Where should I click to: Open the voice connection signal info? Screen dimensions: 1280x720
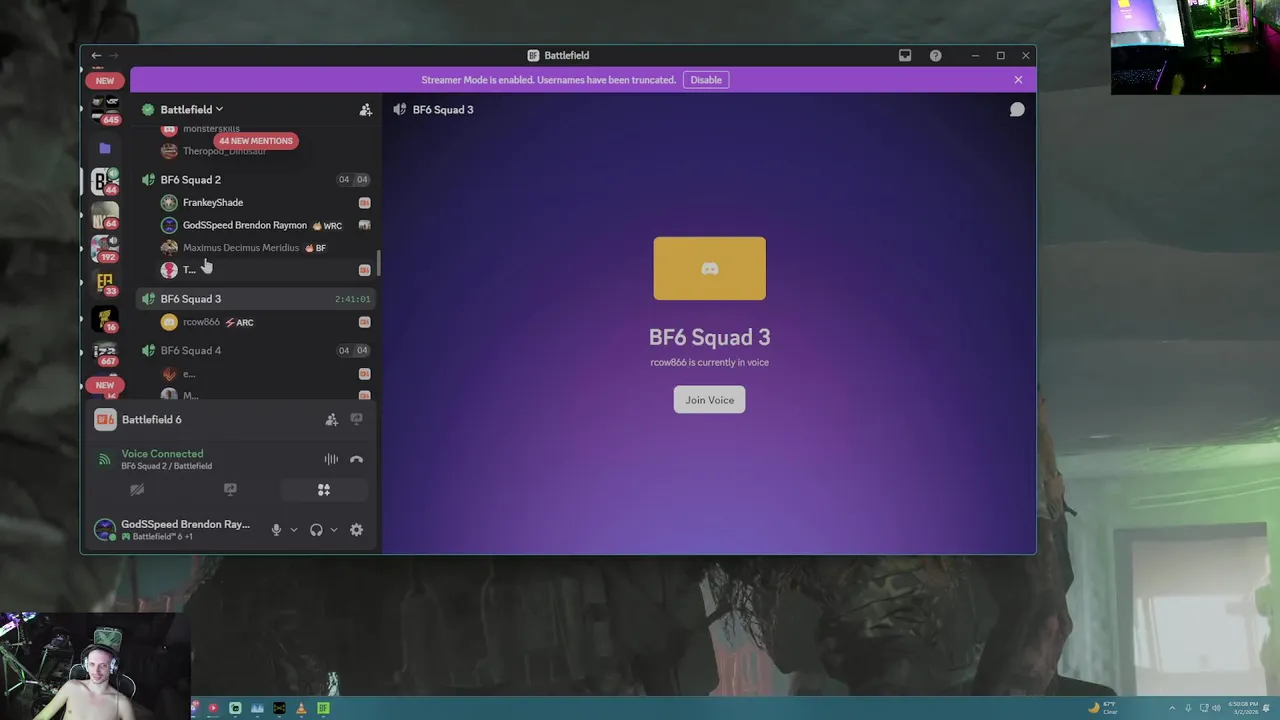(104, 460)
